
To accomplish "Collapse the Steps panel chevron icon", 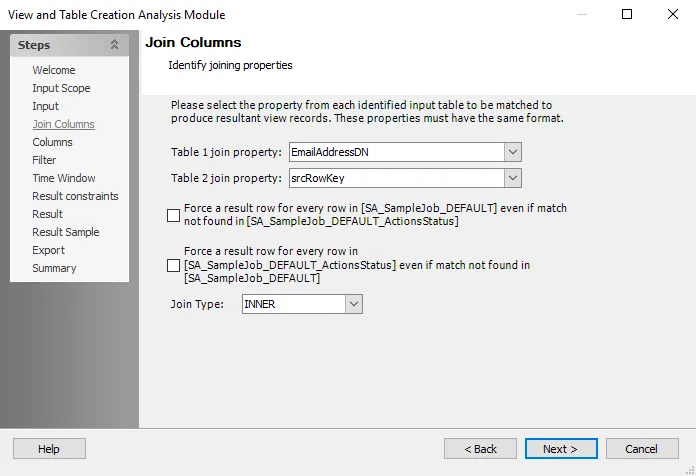I will coord(114,44).
